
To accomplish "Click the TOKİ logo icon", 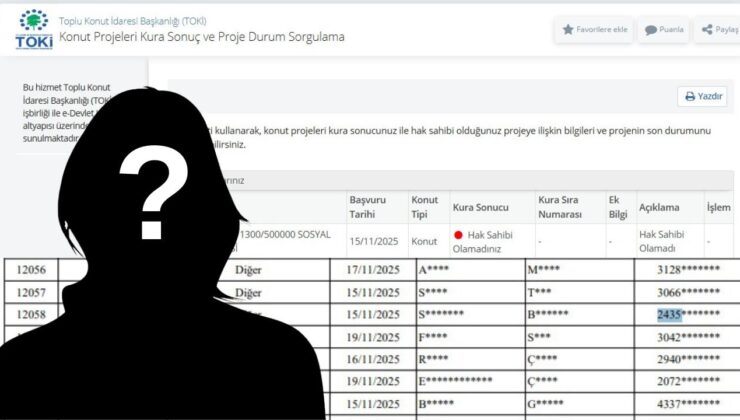I will coord(33,28).
